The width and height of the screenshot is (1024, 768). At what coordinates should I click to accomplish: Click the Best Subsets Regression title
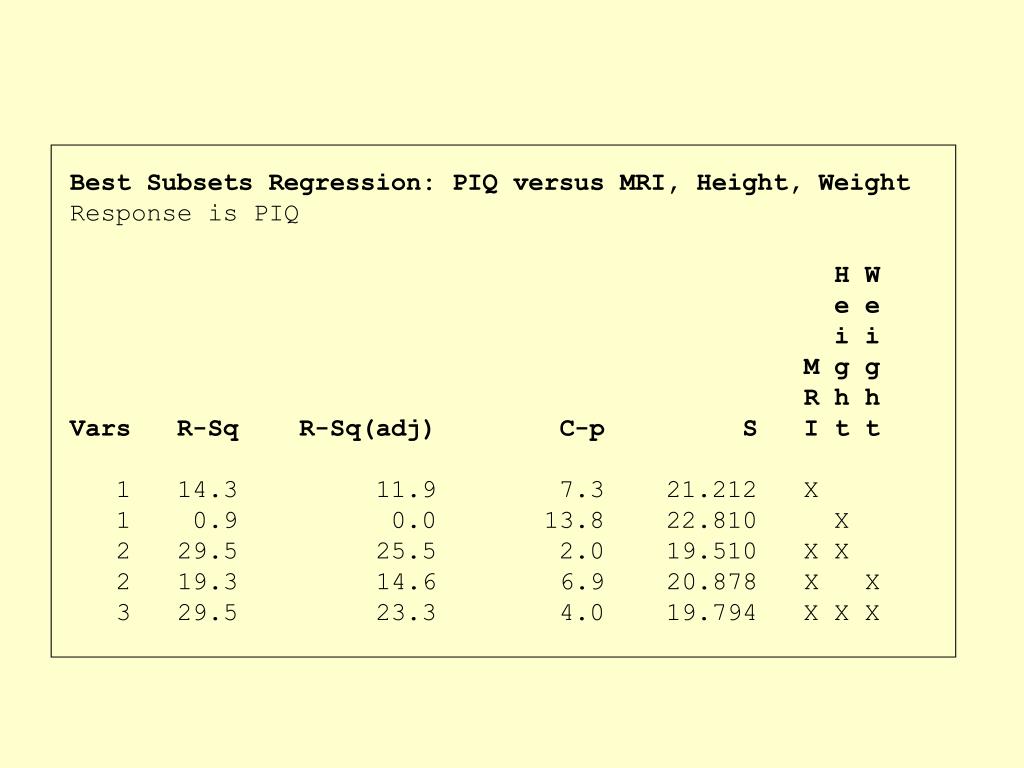[490, 183]
